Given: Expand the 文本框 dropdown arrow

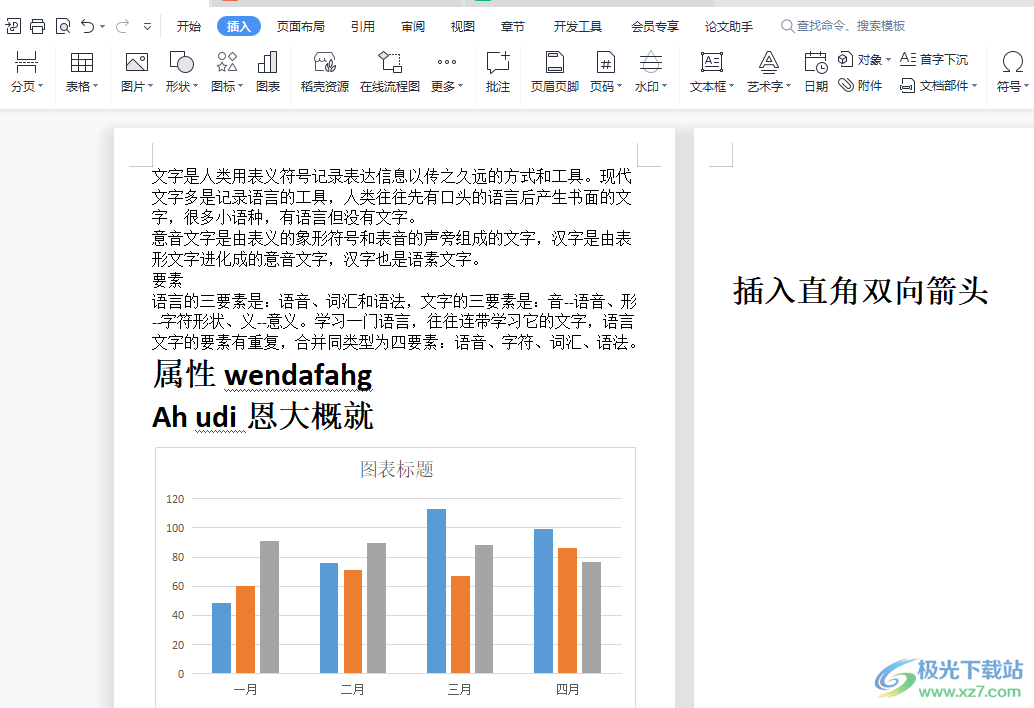Looking at the screenshot, I should tap(731, 86).
